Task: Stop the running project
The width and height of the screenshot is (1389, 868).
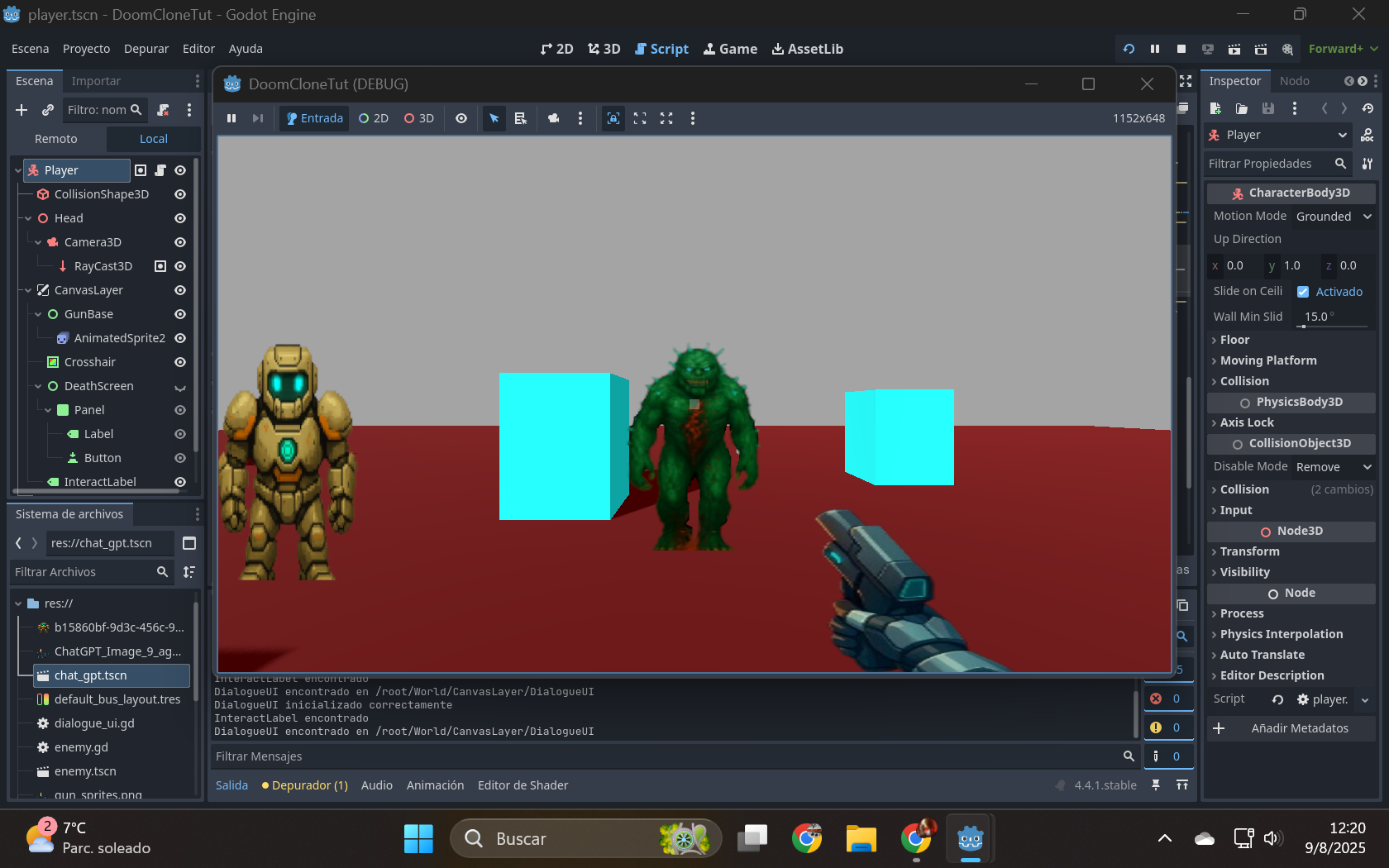Action: click(1181, 49)
